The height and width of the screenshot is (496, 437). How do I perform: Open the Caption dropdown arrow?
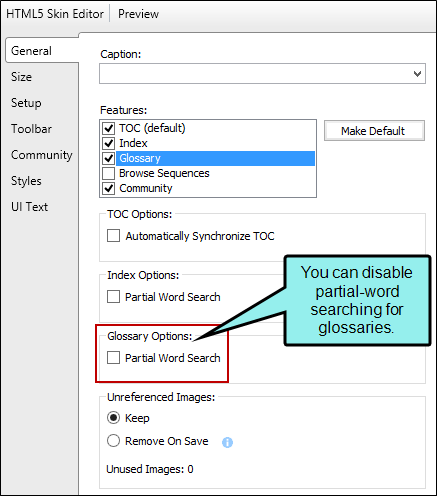click(417, 74)
